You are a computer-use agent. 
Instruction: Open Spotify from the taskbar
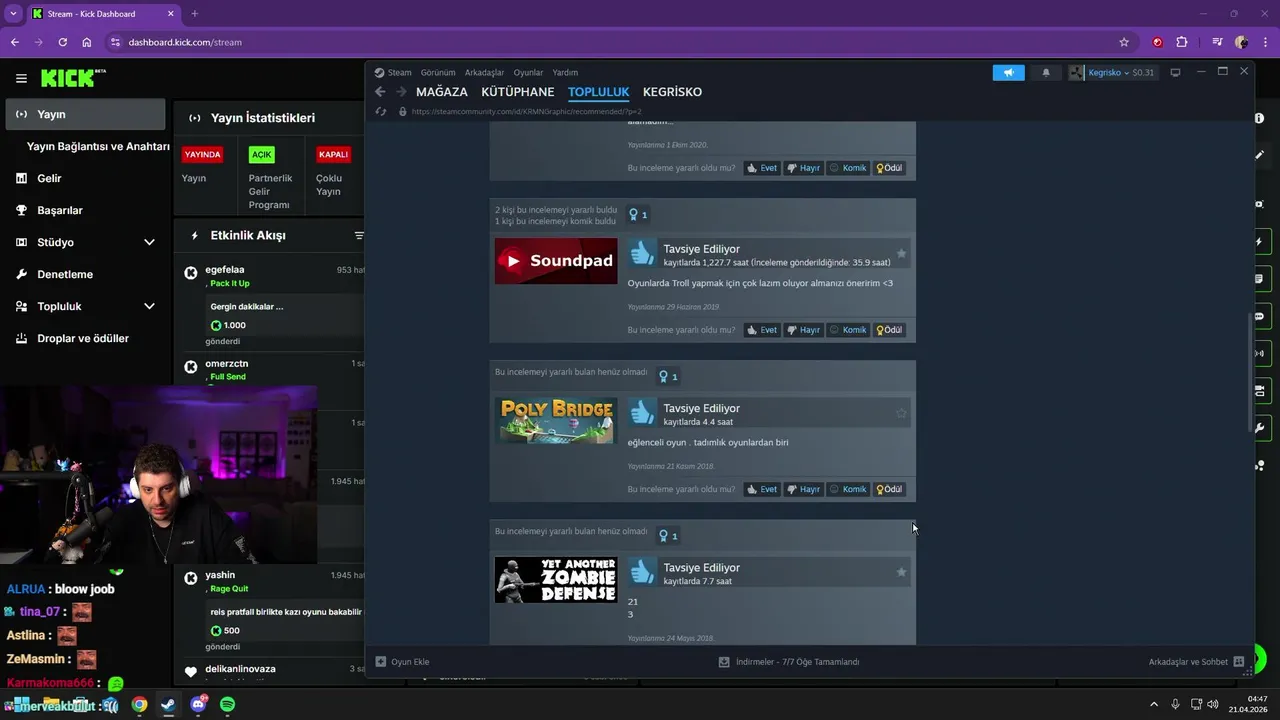(227, 704)
